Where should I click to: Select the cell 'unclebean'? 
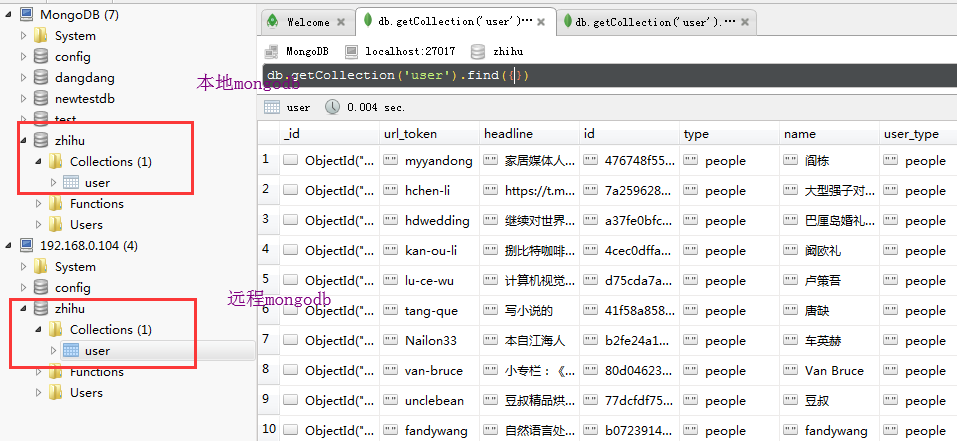point(429,400)
